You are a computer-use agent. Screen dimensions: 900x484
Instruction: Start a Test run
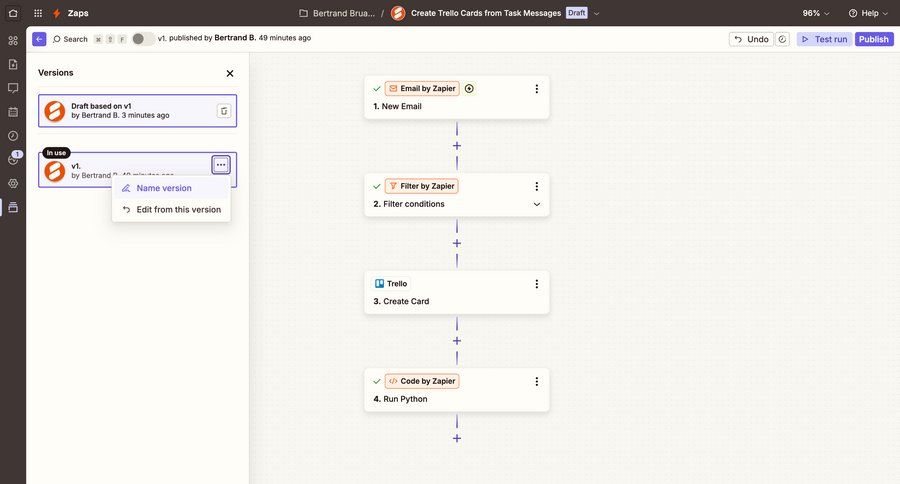click(x=824, y=39)
